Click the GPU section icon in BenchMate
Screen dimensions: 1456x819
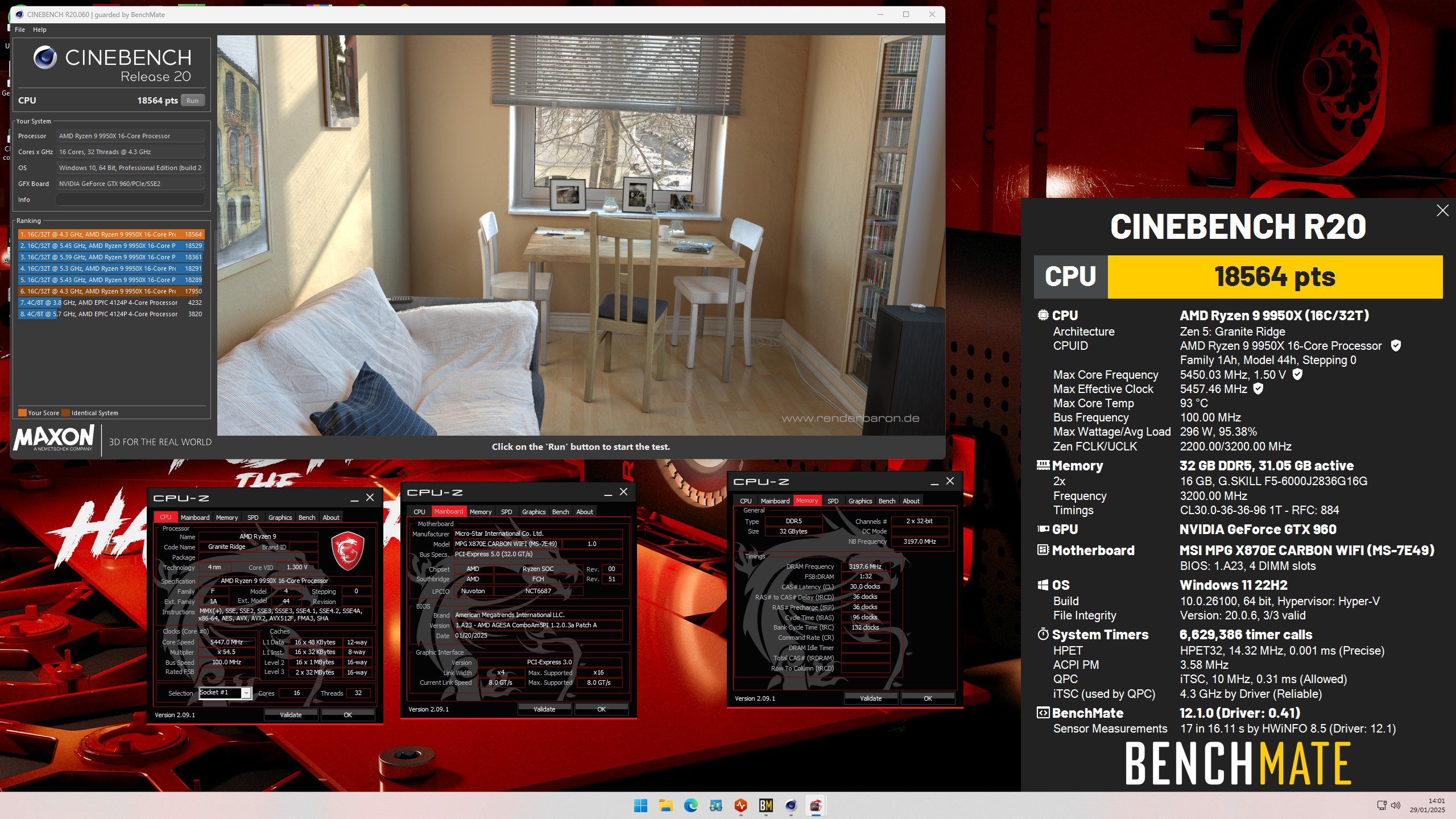click(x=1043, y=529)
